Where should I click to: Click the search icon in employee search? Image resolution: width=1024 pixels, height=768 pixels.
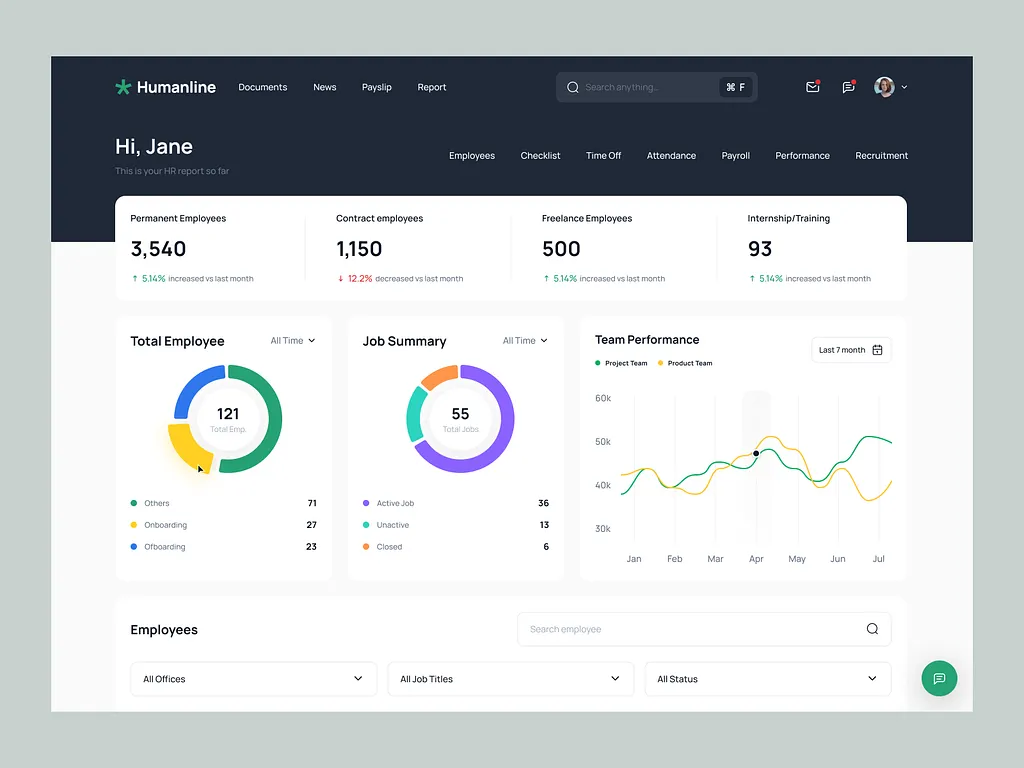[872, 629]
